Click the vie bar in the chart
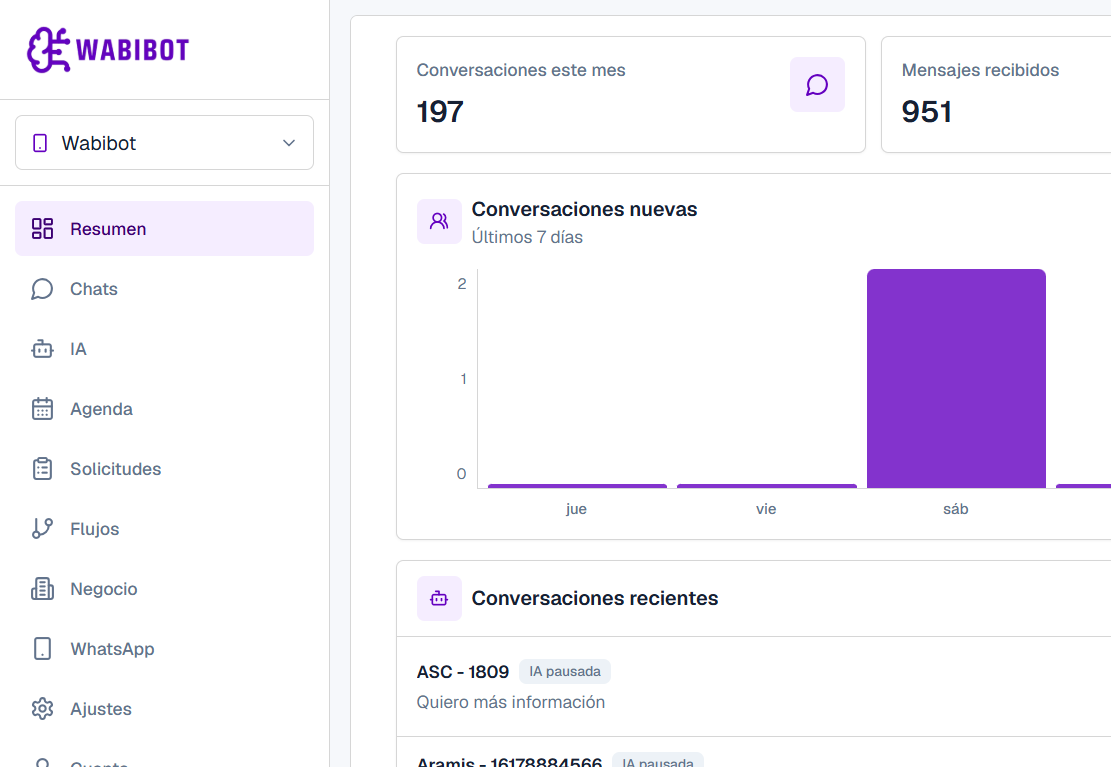1111x767 pixels. point(767,486)
